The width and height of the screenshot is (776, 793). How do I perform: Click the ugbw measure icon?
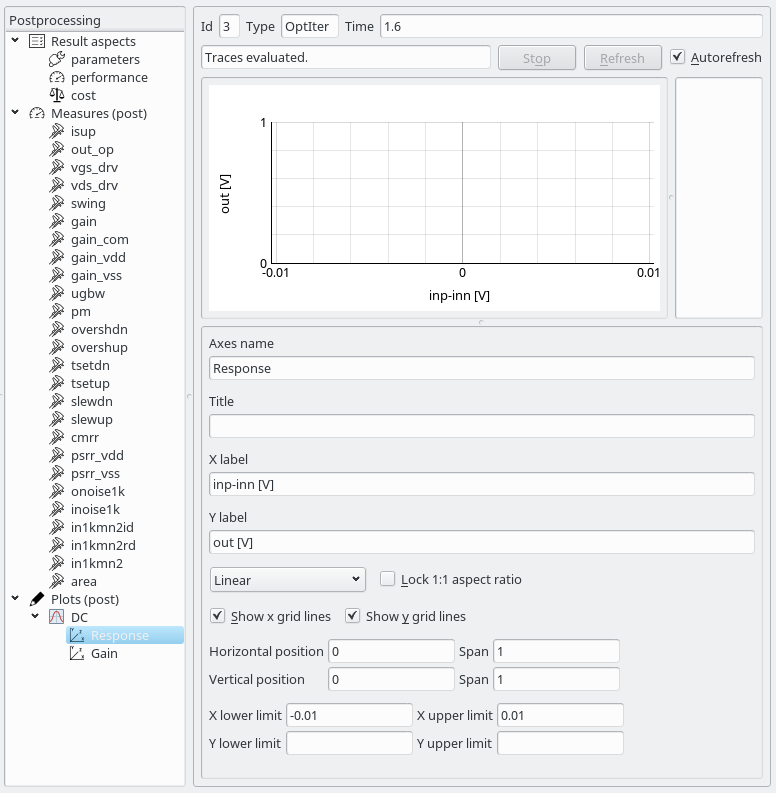tap(57, 293)
